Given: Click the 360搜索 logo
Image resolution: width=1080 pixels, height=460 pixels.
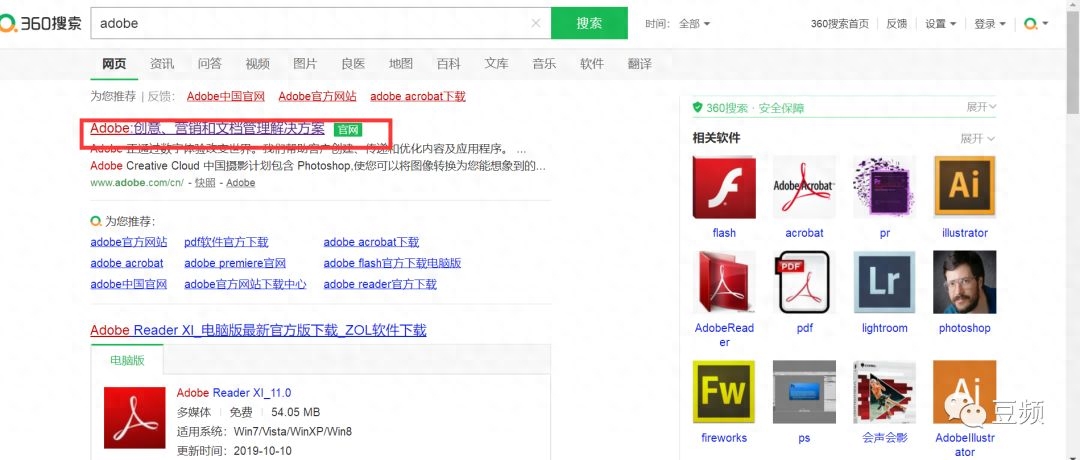Looking at the screenshot, I should pos(41,23).
